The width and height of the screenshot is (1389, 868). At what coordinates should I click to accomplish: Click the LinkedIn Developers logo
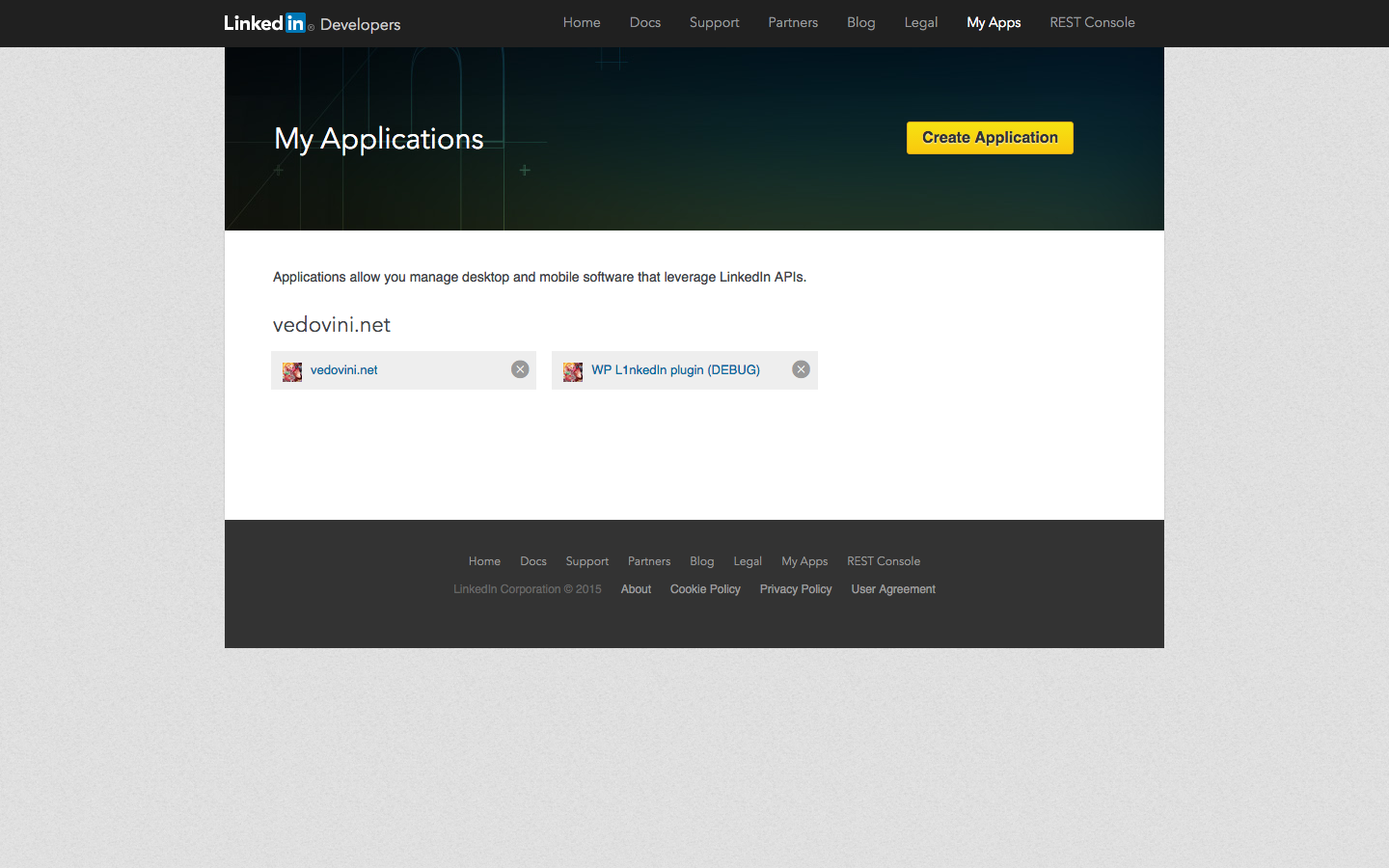point(313,23)
